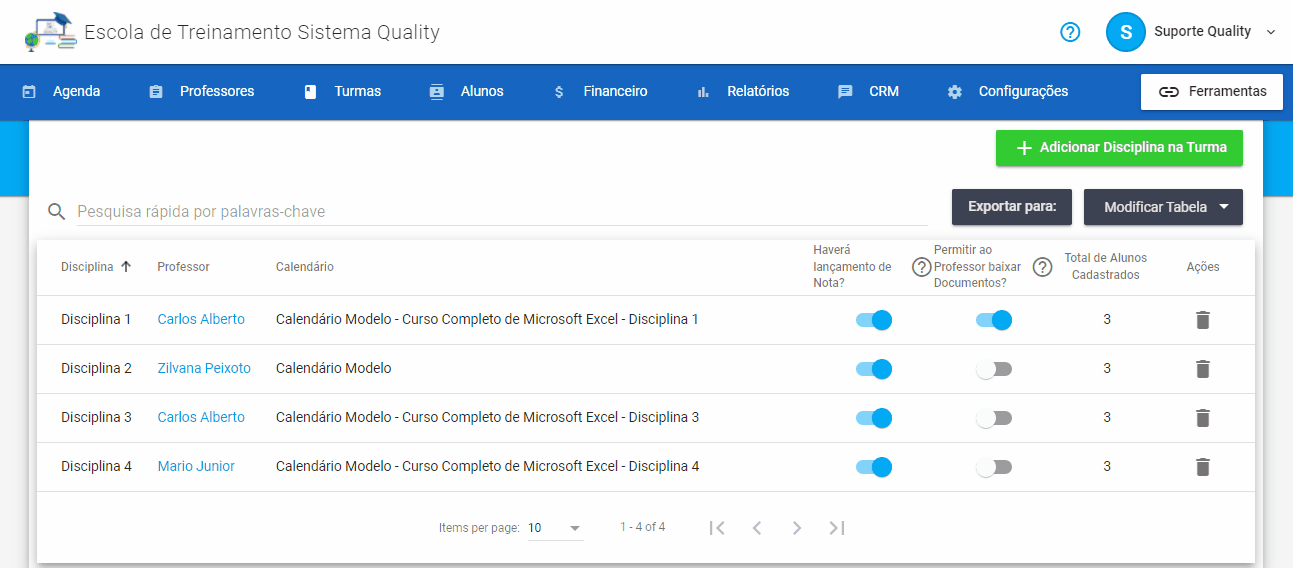Toggle Nota switch for Disciplina 4
This screenshot has width=1293, height=568.
[x=874, y=467]
